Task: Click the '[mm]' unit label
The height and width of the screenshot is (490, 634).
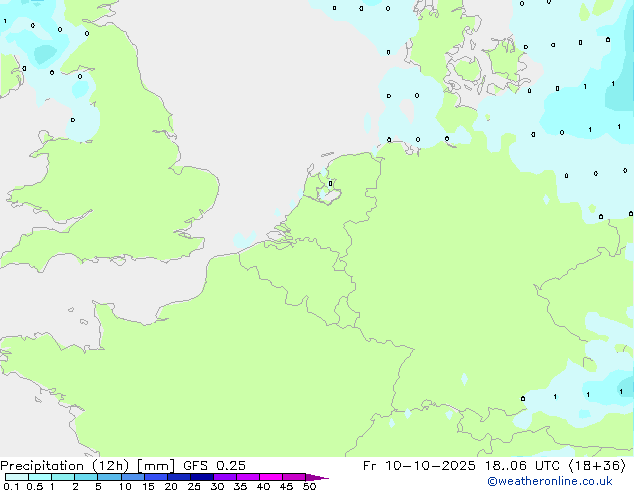Action: pos(156,466)
